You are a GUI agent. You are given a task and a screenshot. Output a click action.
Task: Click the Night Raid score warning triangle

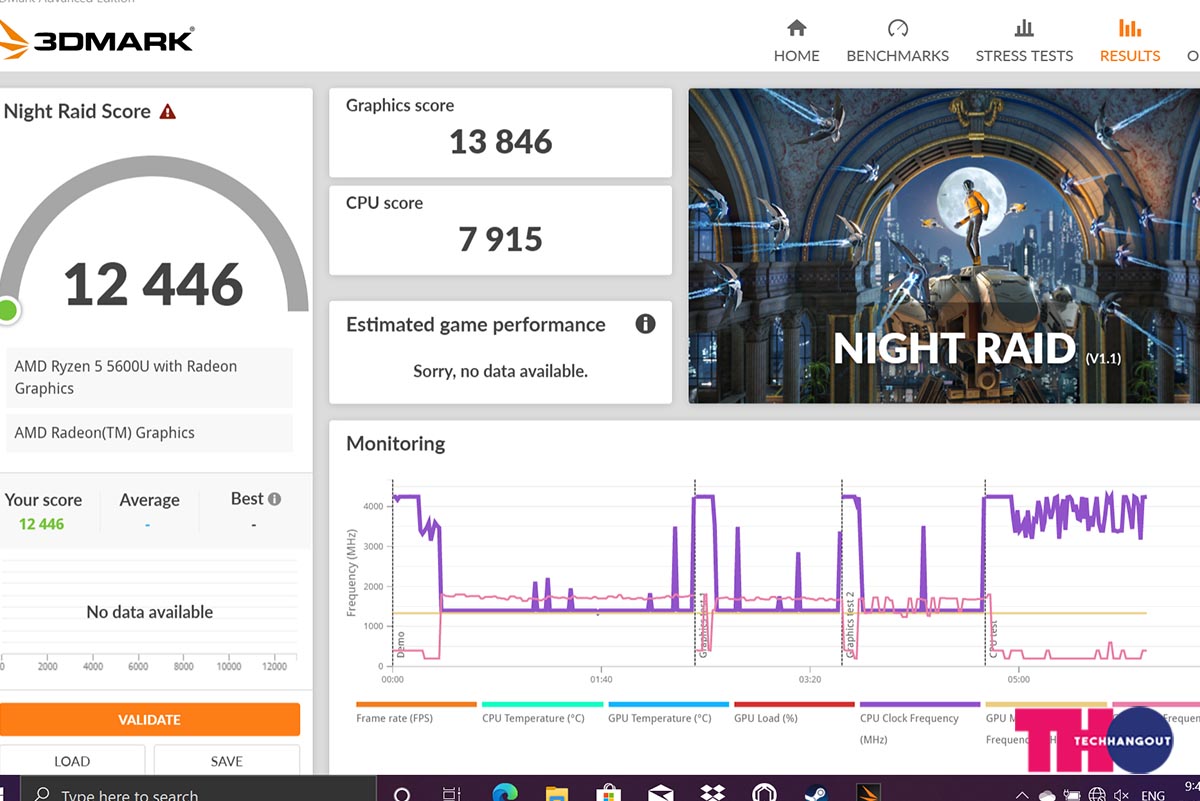click(168, 111)
